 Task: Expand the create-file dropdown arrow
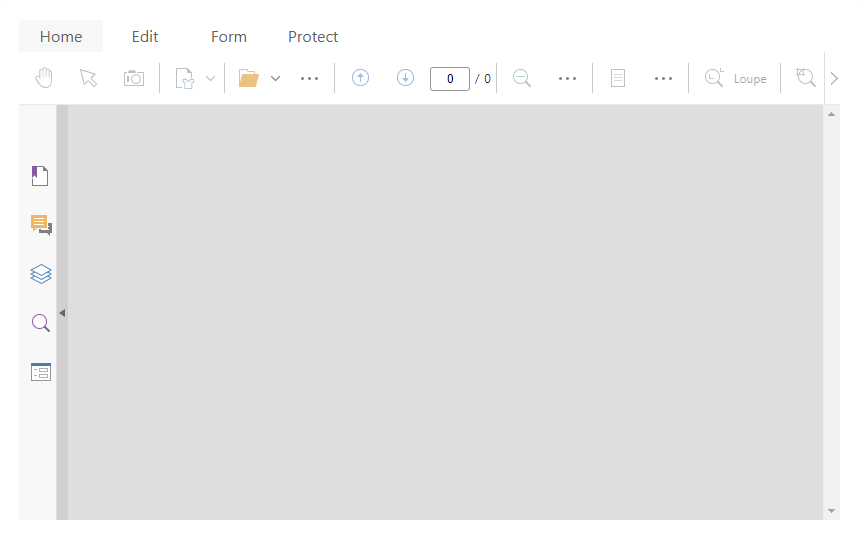tap(210, 78)
